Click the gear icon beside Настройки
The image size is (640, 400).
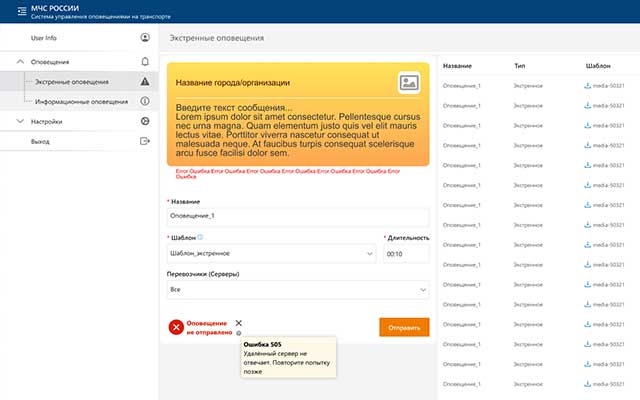pyautogui.click(x=145, y=122)
